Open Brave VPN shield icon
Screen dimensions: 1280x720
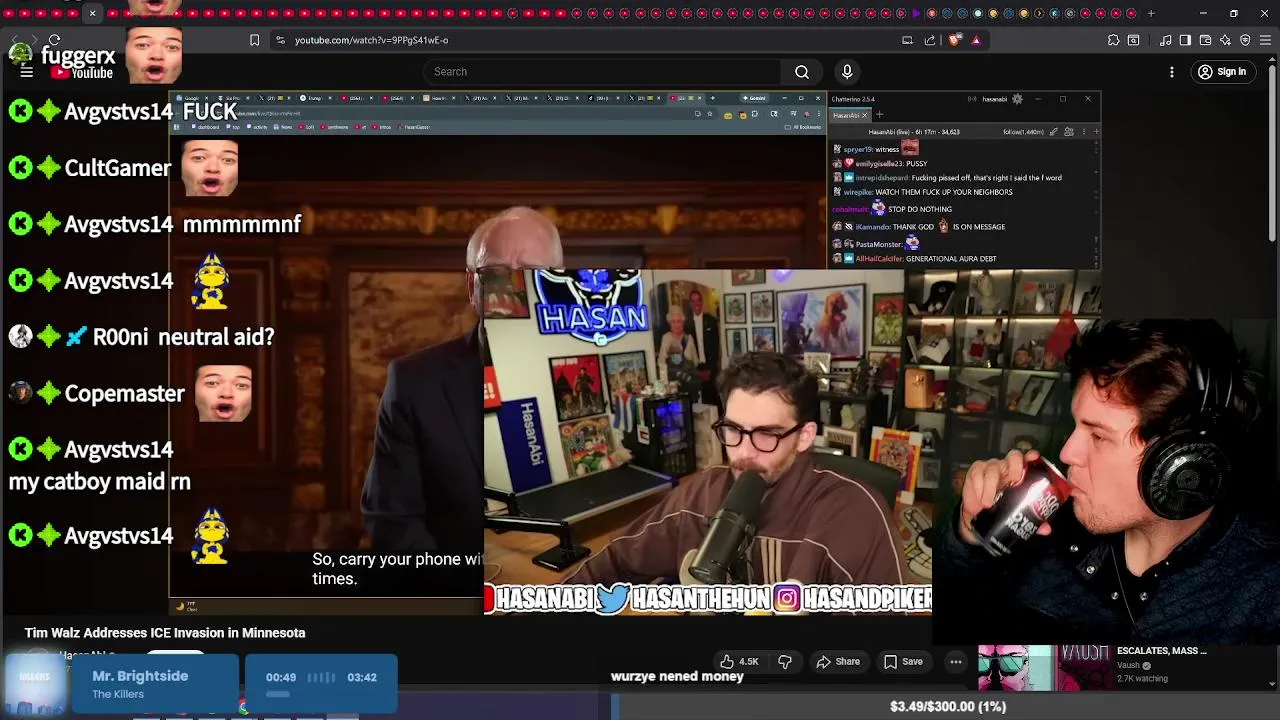click(x=1245, y=40)
